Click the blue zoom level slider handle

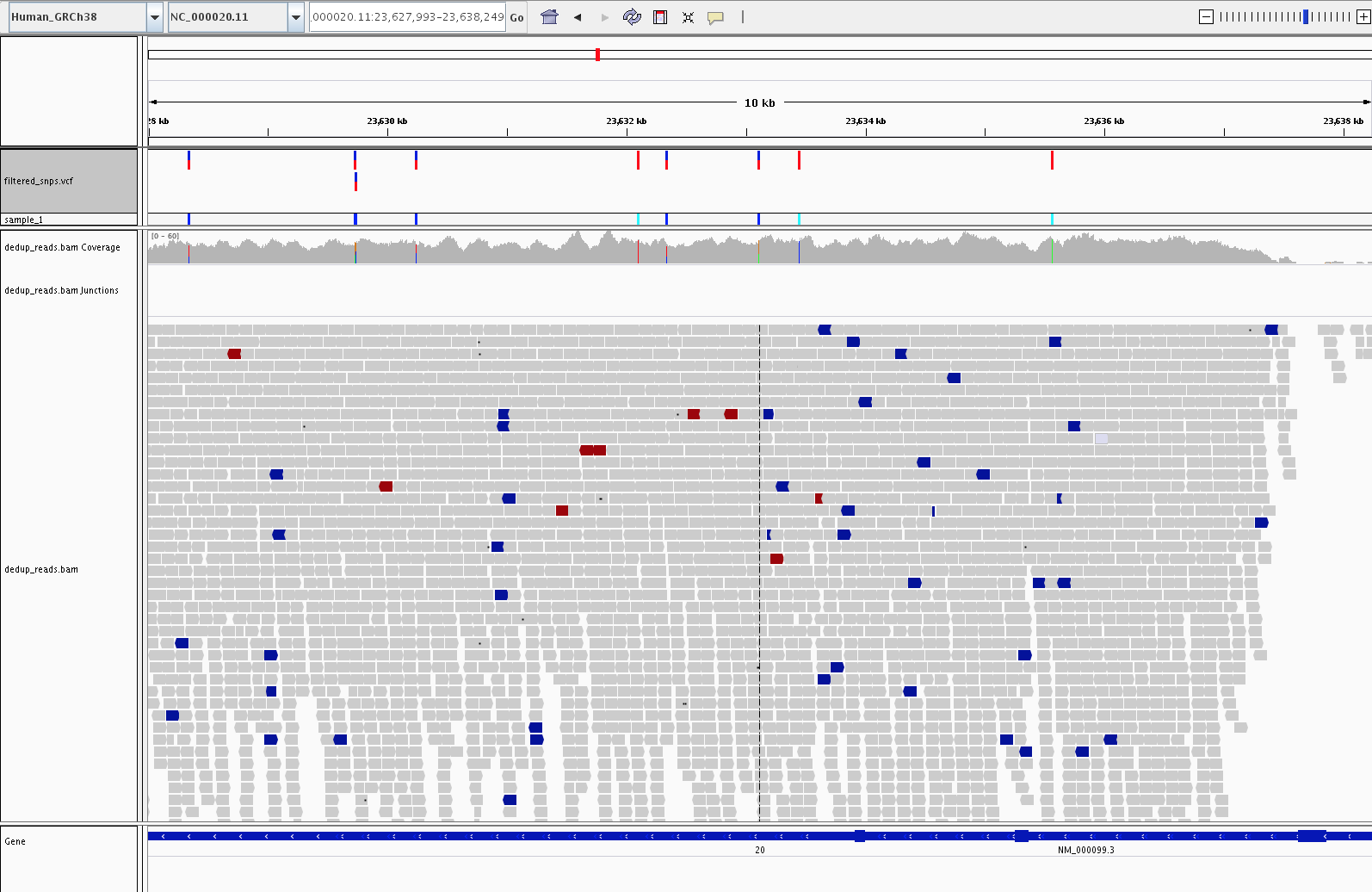pyautogui.click(x=1305, y=17)
